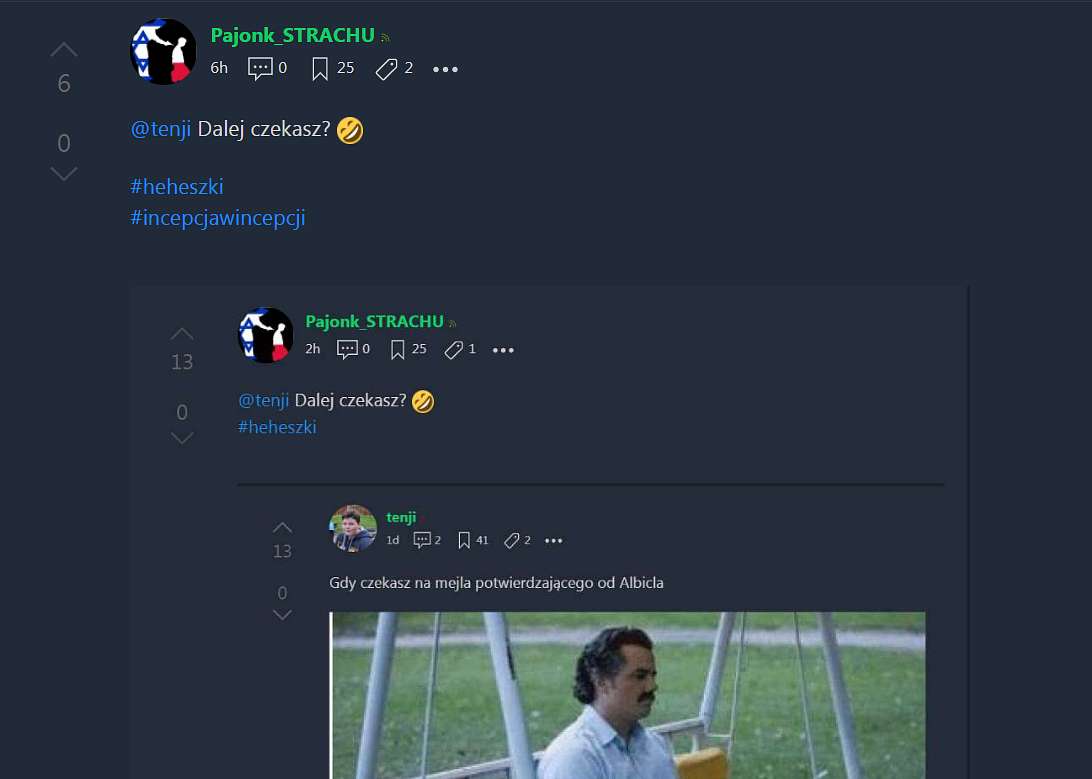Open comments icon on the 2h post
The image size is (1092, 779).
point(348,349)
